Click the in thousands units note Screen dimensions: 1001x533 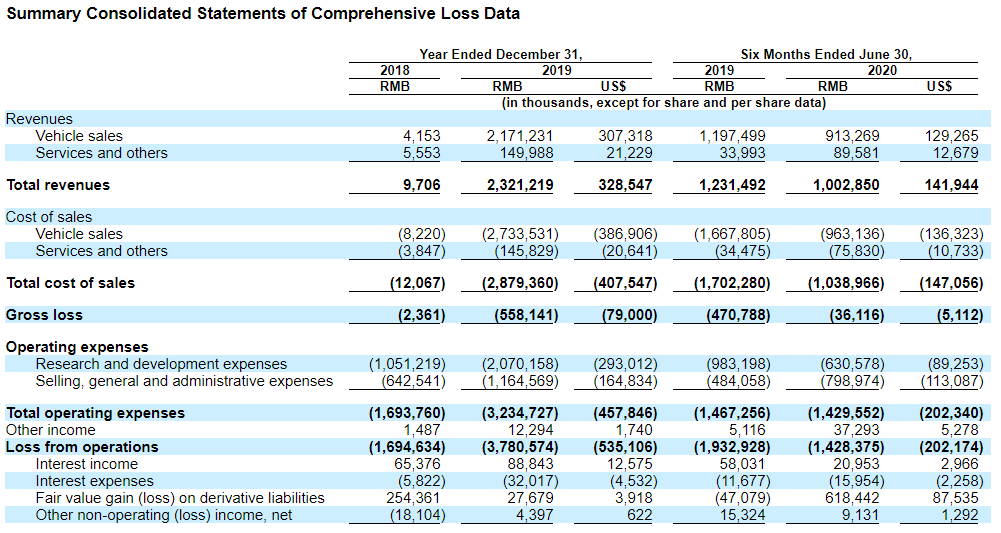click(x=663, y=103)
